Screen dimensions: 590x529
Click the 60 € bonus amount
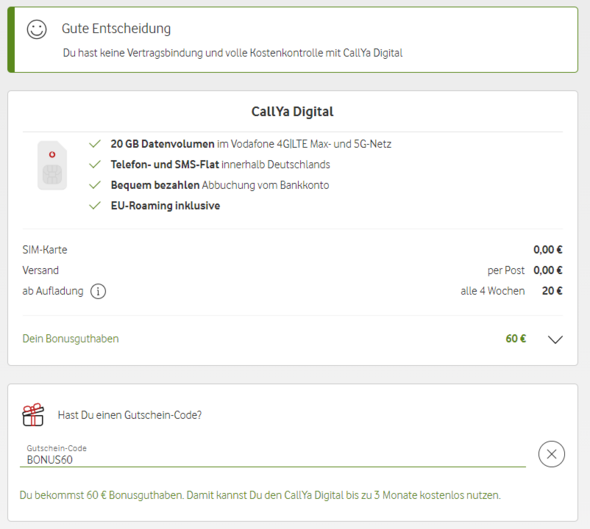pyautogui.click(x=516, y=339)
